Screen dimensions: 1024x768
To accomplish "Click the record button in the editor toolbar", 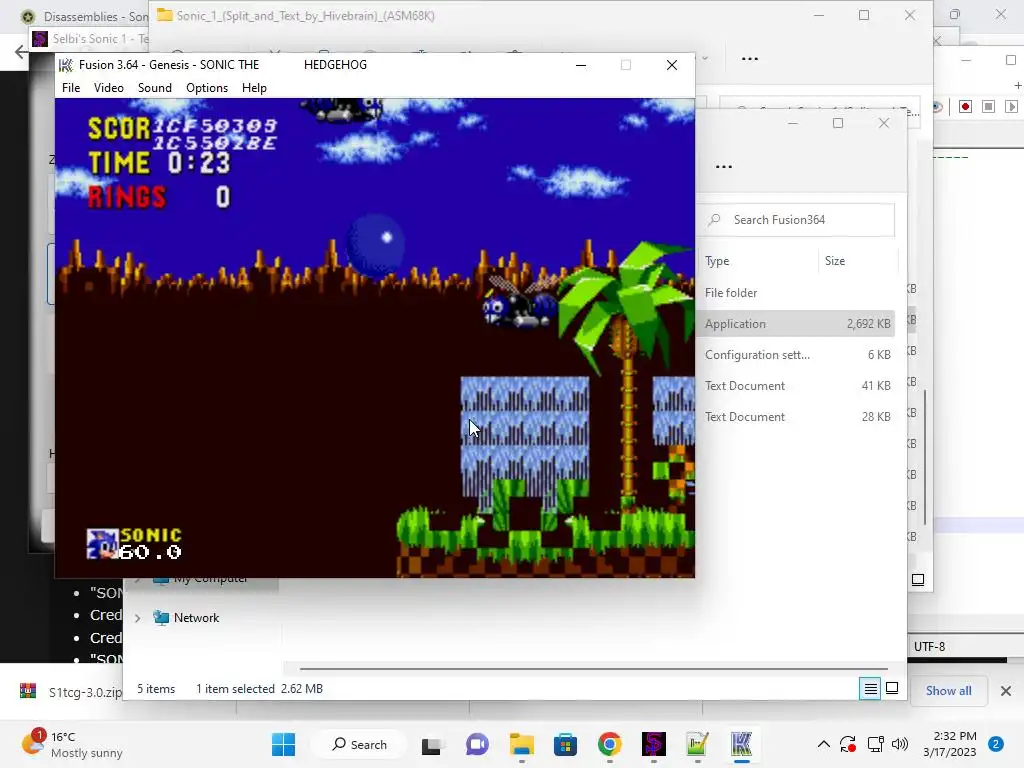I will tap(965, 106).
